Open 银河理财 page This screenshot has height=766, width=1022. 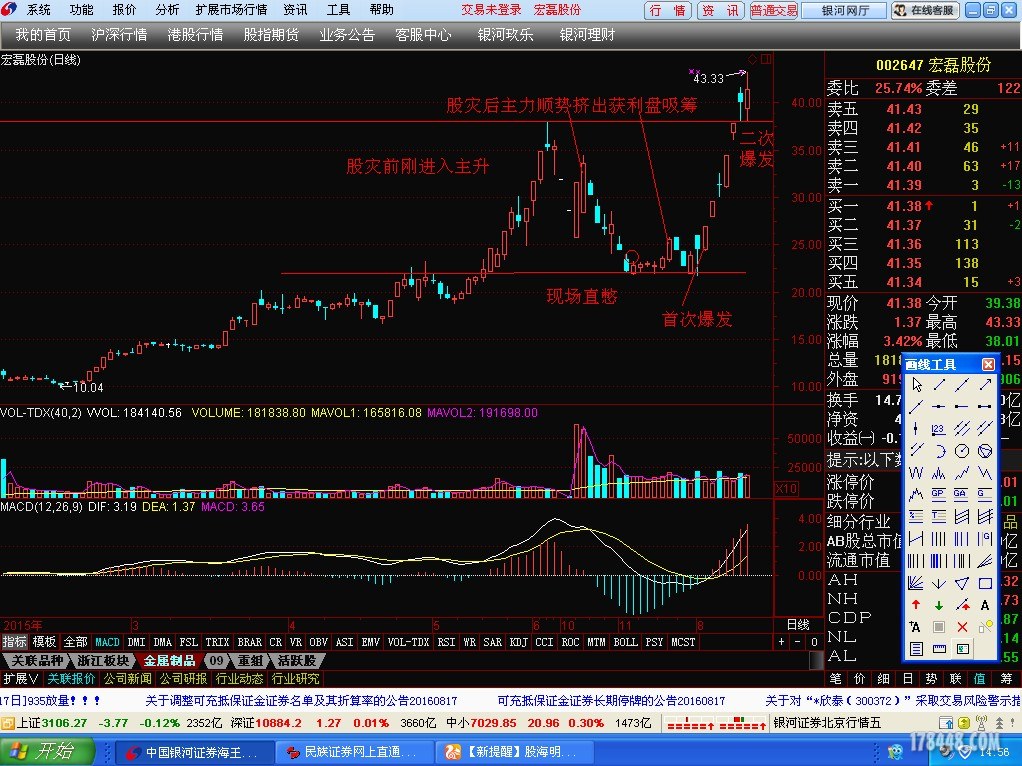pyautogui.click(x=587, y=35)
